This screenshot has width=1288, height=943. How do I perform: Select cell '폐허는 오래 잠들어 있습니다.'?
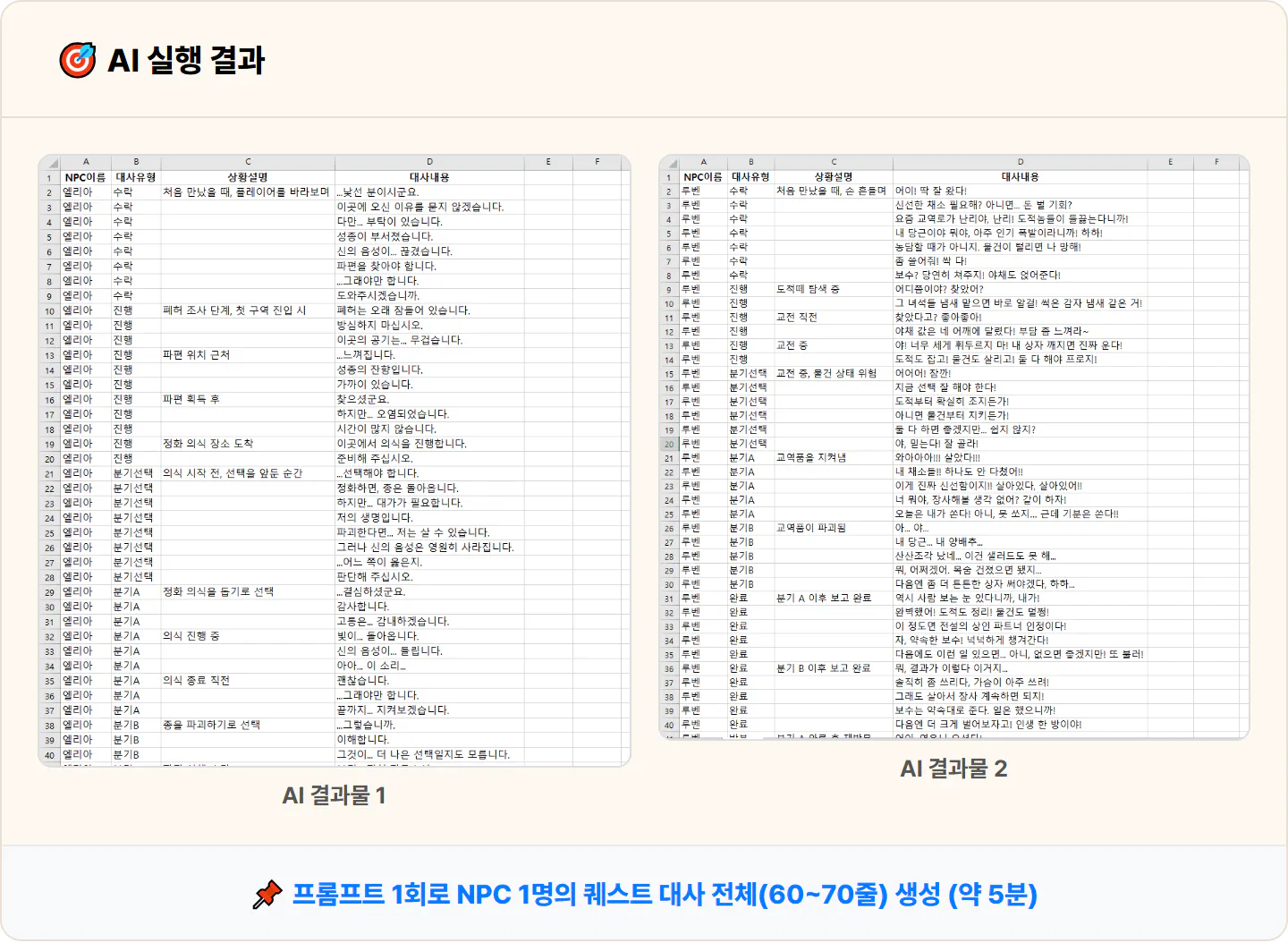click(429, 310)
